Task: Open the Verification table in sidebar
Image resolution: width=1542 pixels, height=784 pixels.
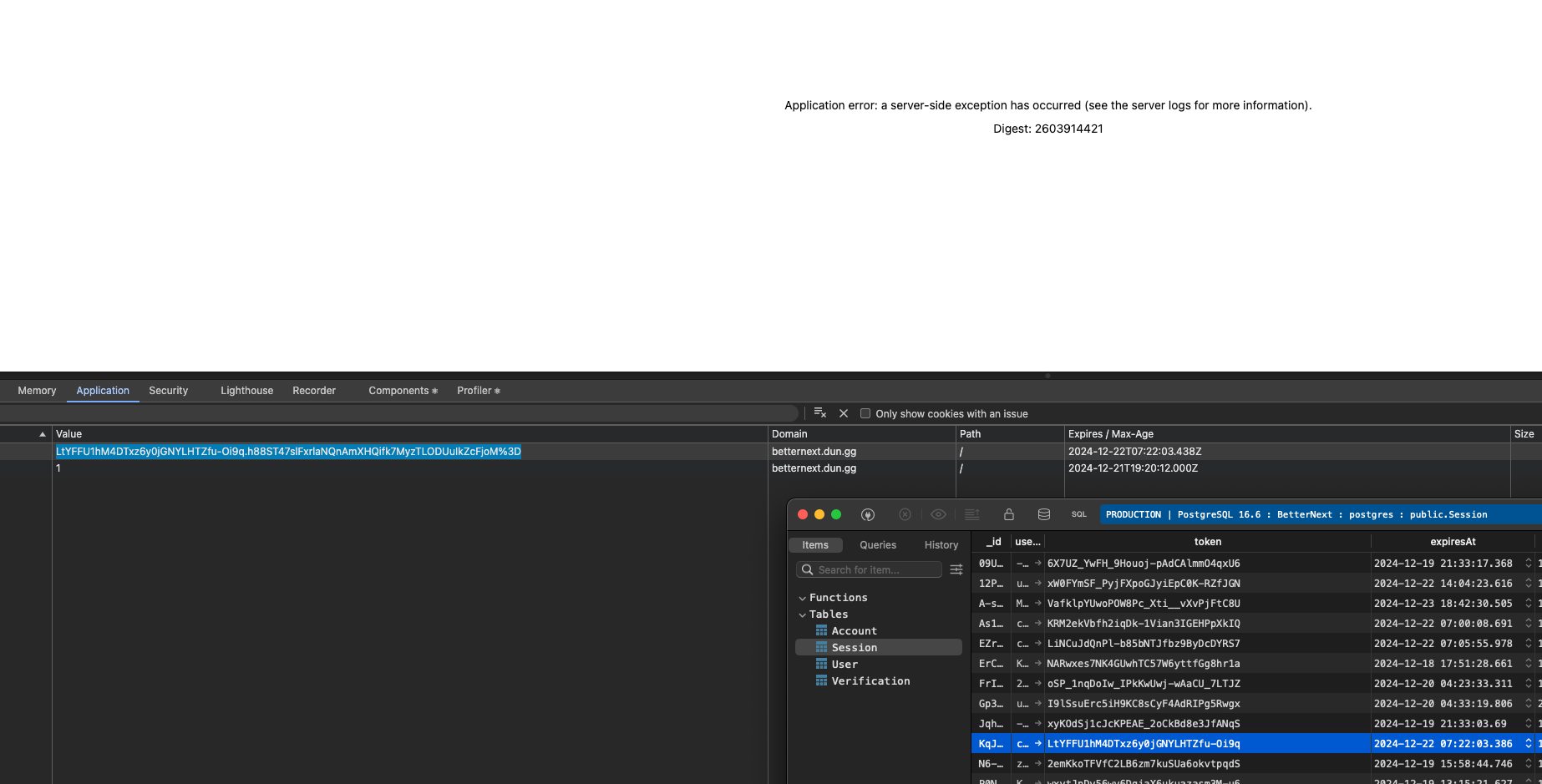Action: [870, 680]
